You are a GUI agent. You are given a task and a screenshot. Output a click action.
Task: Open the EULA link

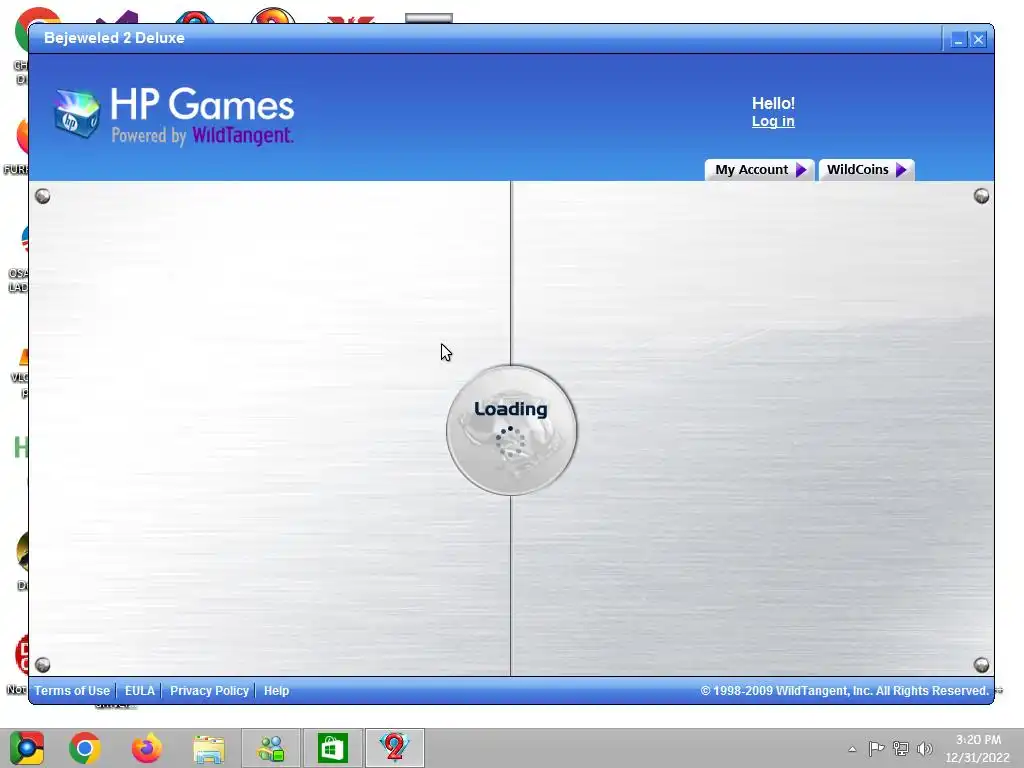pos(140,690)
